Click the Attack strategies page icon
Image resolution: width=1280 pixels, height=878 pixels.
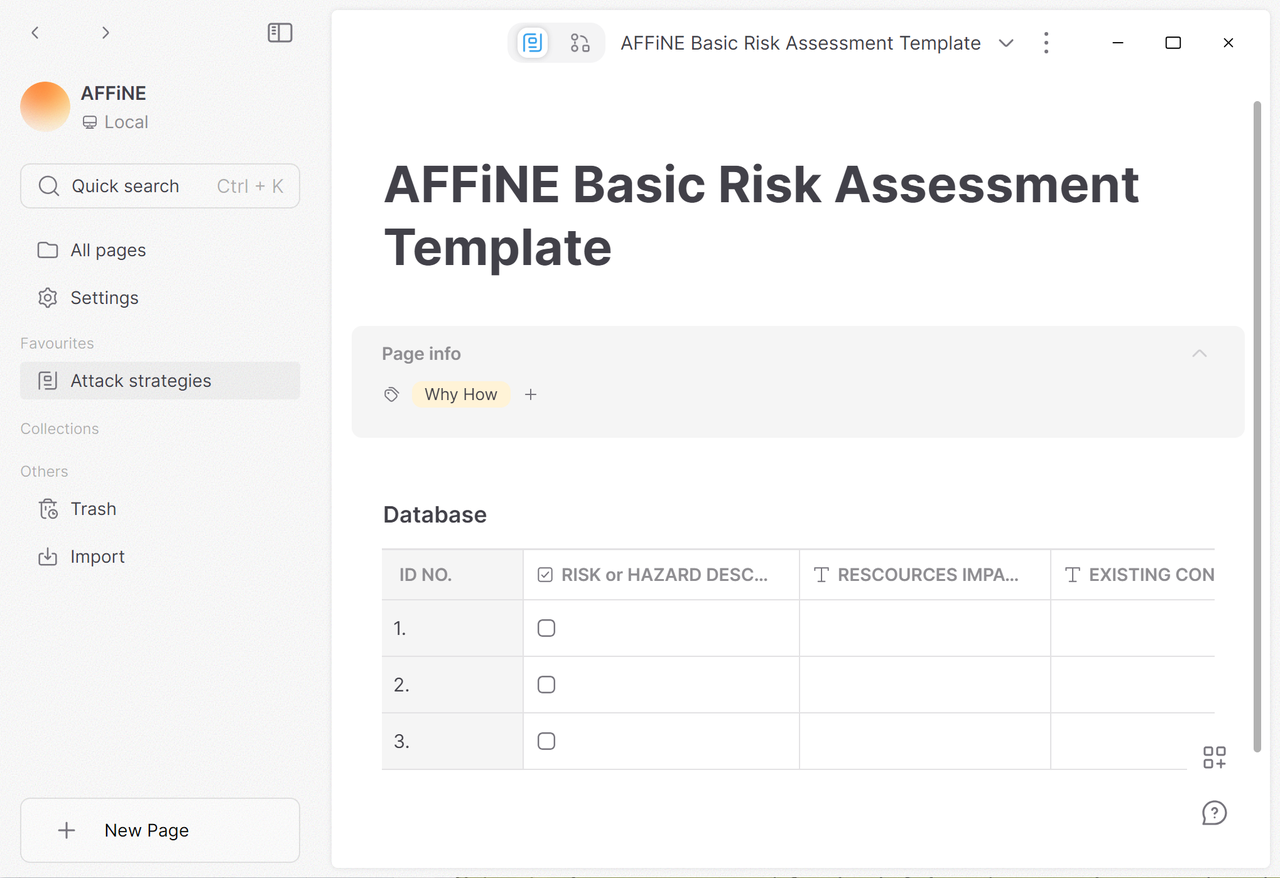point(47,381)
